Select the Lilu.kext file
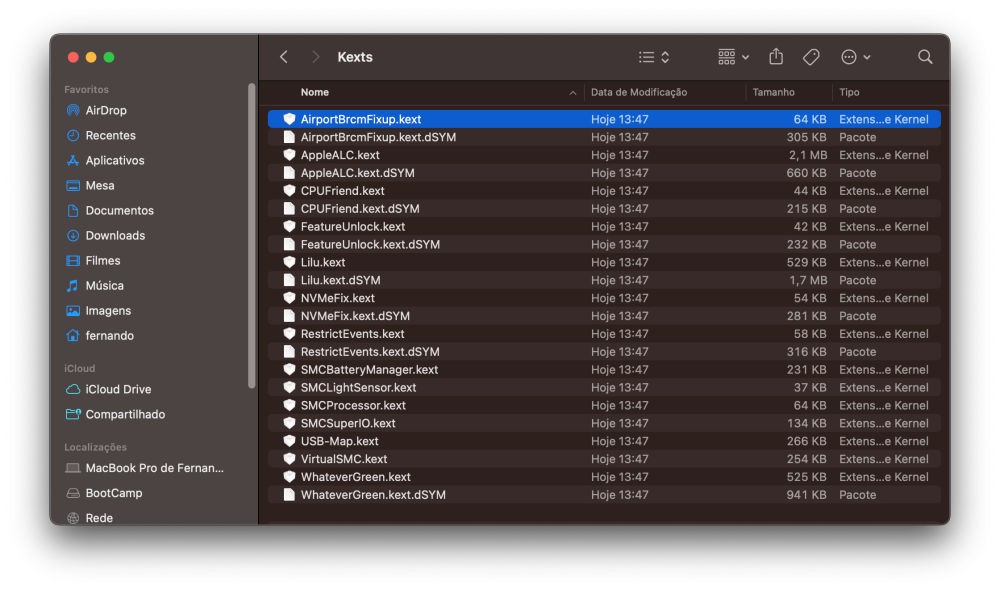This screenshot has height=591, width=1000. pos(604,262)
